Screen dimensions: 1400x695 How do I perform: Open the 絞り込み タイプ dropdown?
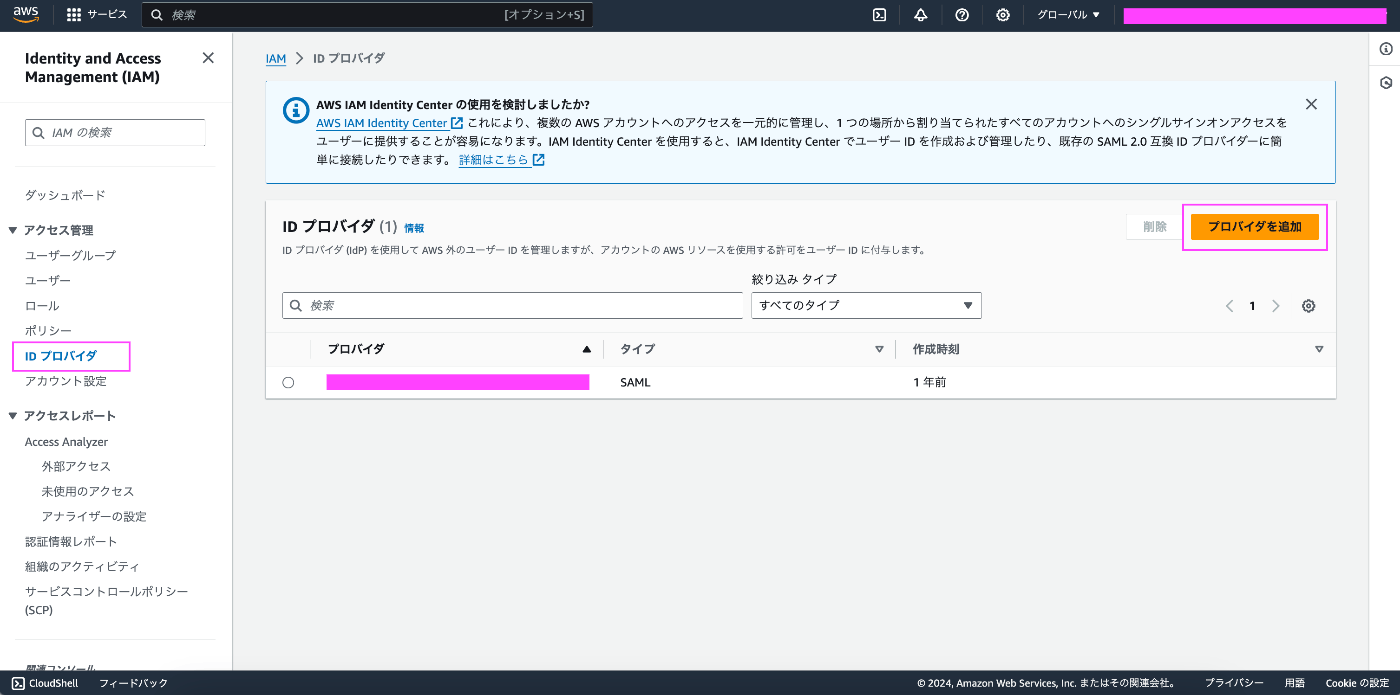[866, 305]
